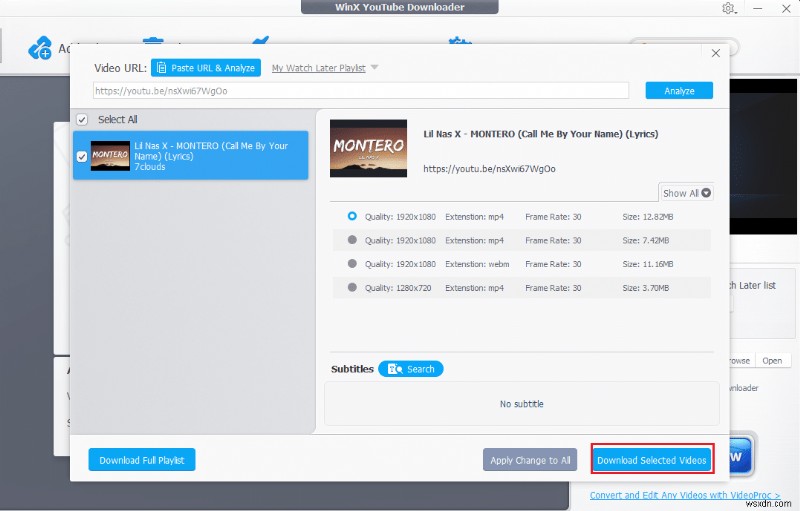Open Convert and Edit Any Videos with VideoProc link
Viewport: 800px width, 511px height.
(685, 495)
